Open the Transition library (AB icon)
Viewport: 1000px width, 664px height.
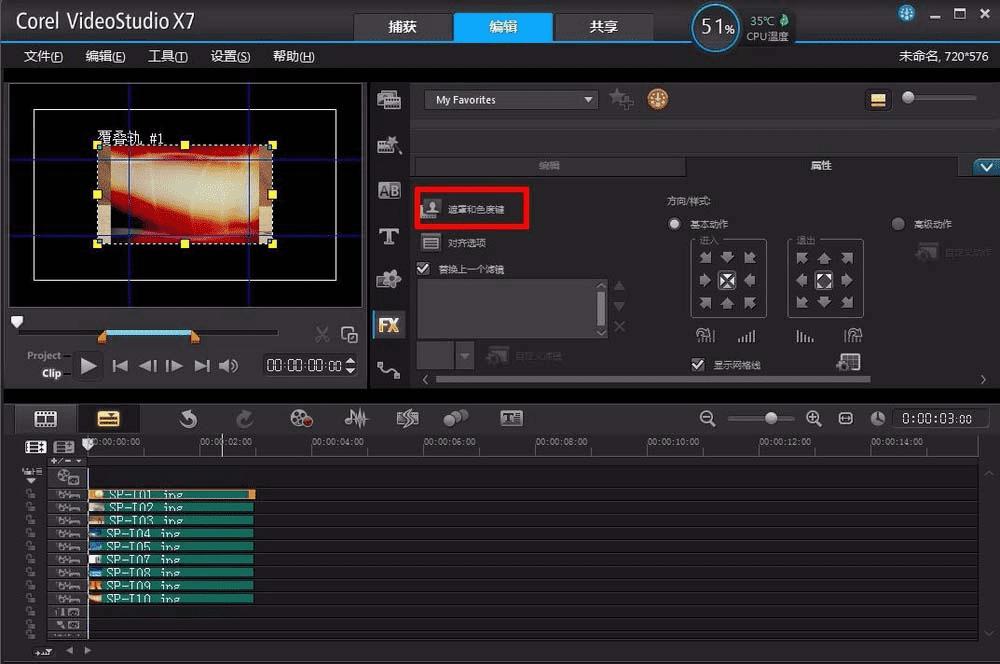tap(388, 191)
